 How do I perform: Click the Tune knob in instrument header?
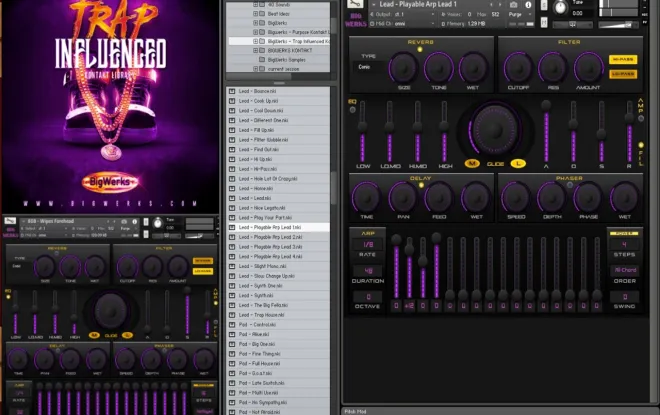(x=560, y=7)
